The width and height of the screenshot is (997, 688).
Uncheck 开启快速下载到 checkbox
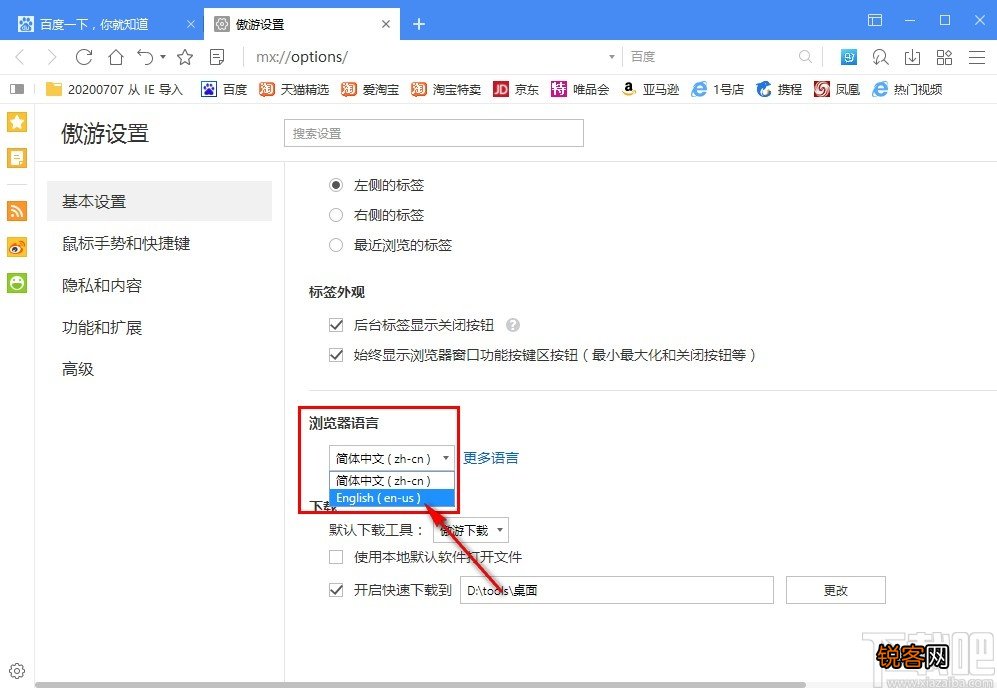[x=336, y=590]
